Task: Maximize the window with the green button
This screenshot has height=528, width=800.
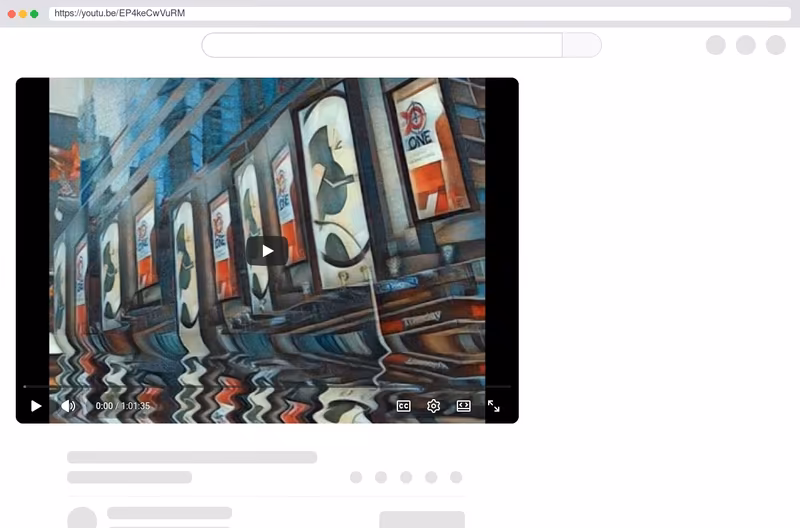Action: (x=34, y=14)
